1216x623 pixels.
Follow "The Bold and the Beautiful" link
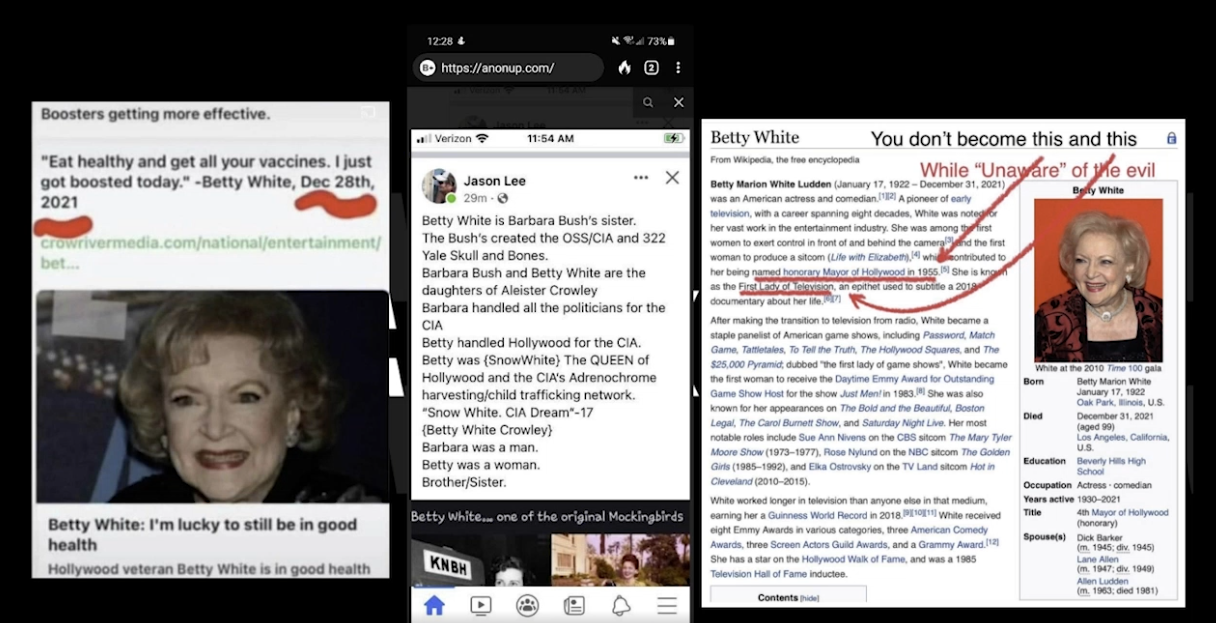point(895,408)
